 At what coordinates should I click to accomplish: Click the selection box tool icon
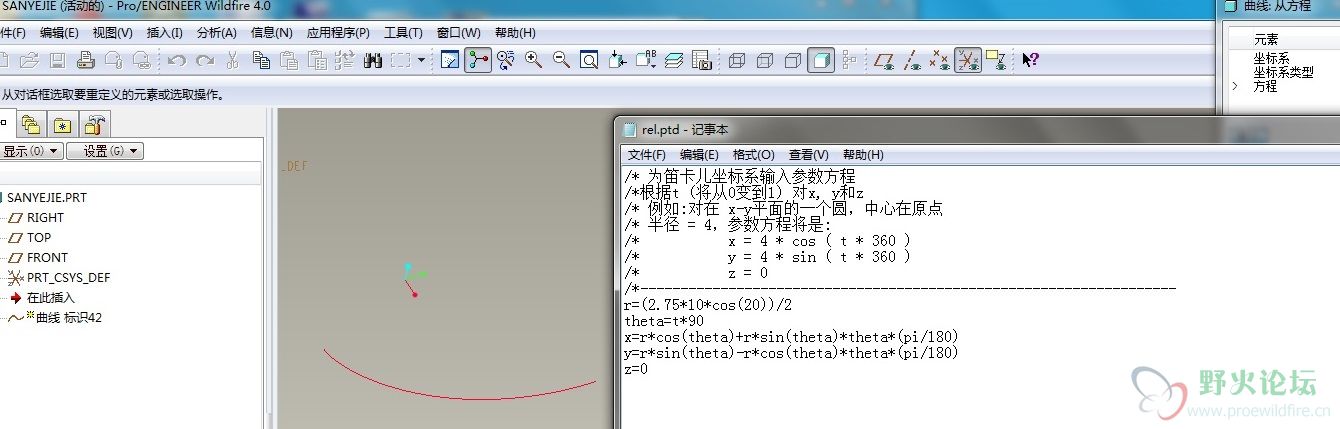tap(401, 60)
